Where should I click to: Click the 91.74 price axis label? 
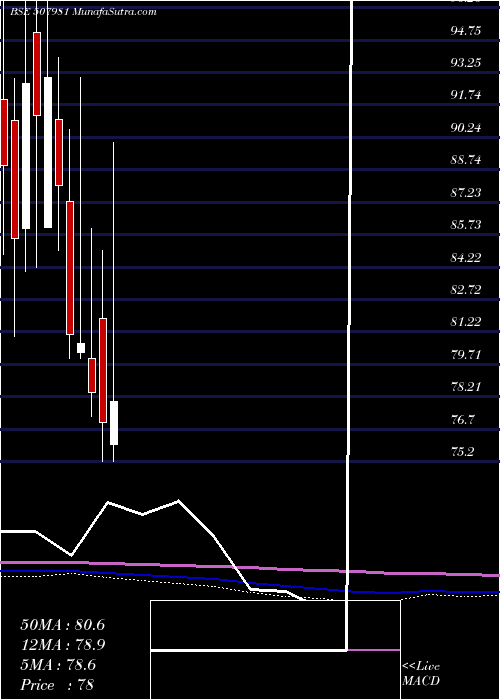[466, 95]
